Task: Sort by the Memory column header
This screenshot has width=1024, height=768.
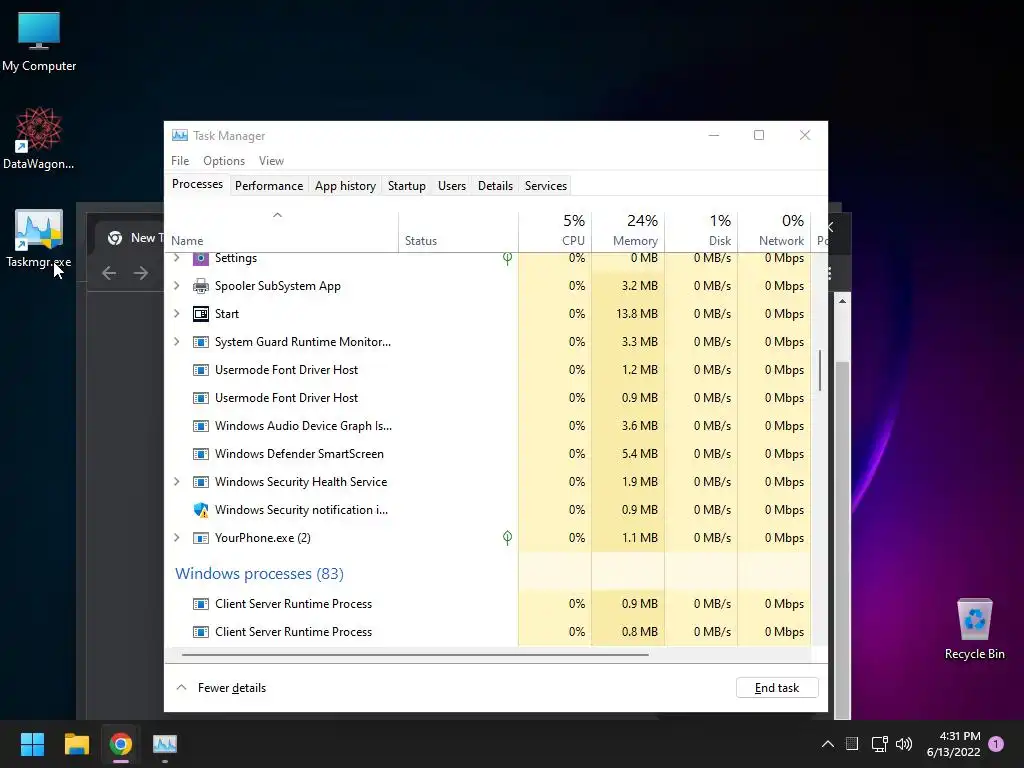Action: (628, 231)
